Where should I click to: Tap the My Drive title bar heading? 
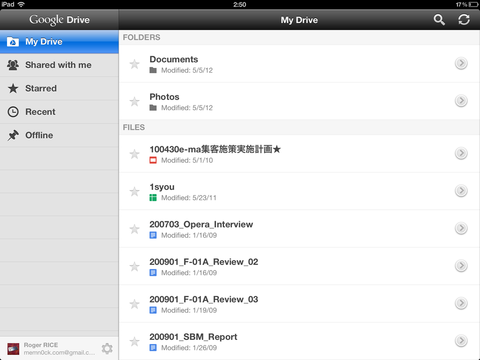tap(299, 20)
